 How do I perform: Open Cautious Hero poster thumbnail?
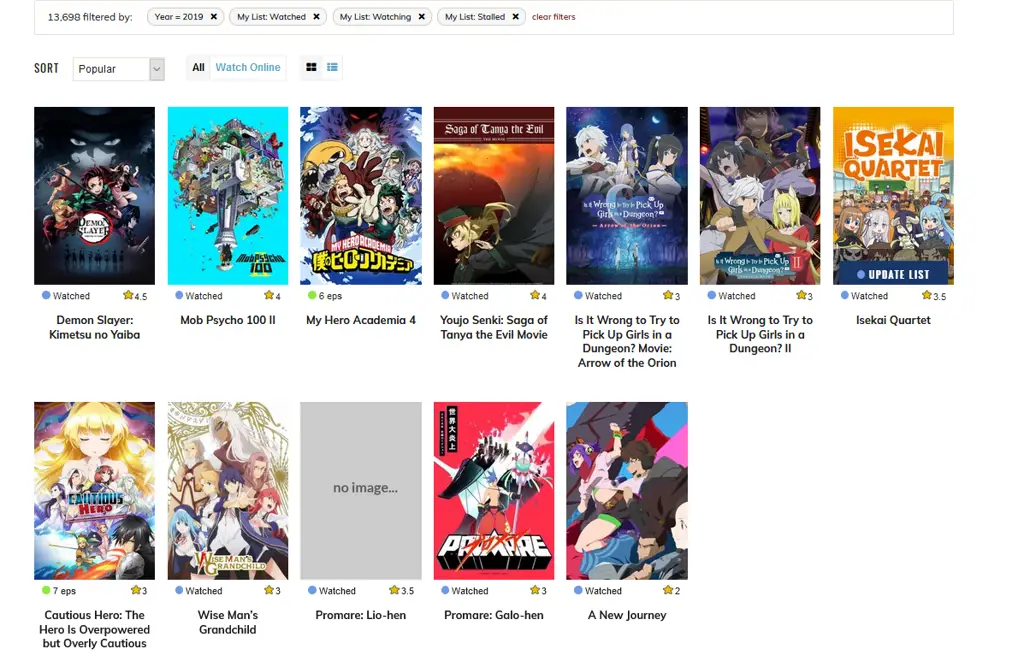coord(95,491)
